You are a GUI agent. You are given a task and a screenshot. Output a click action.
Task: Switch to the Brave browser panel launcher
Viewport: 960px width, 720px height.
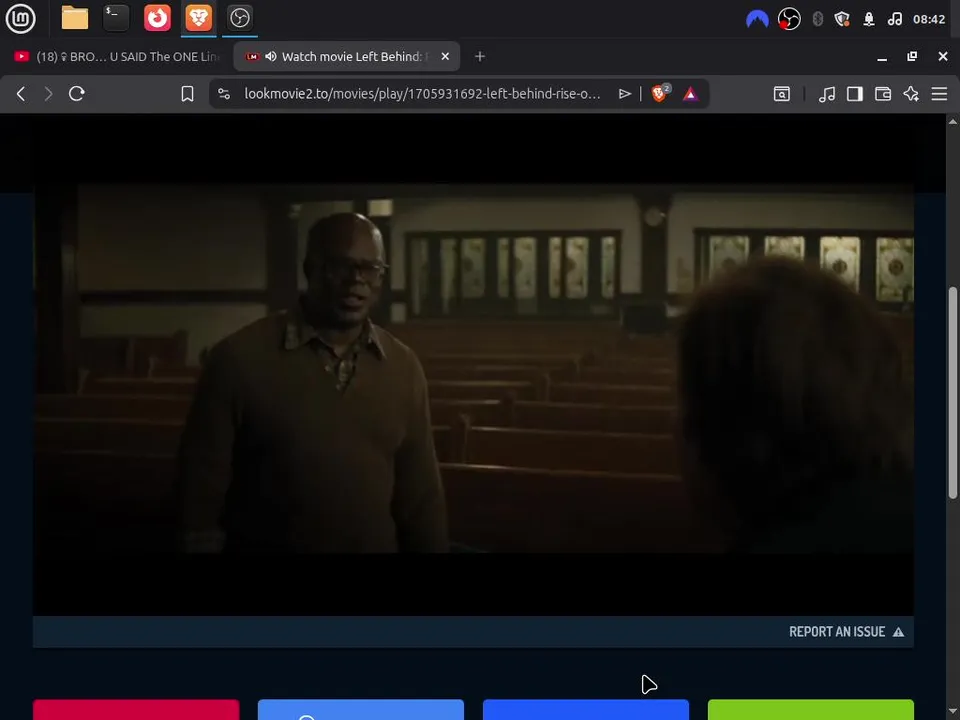(198, 18)
